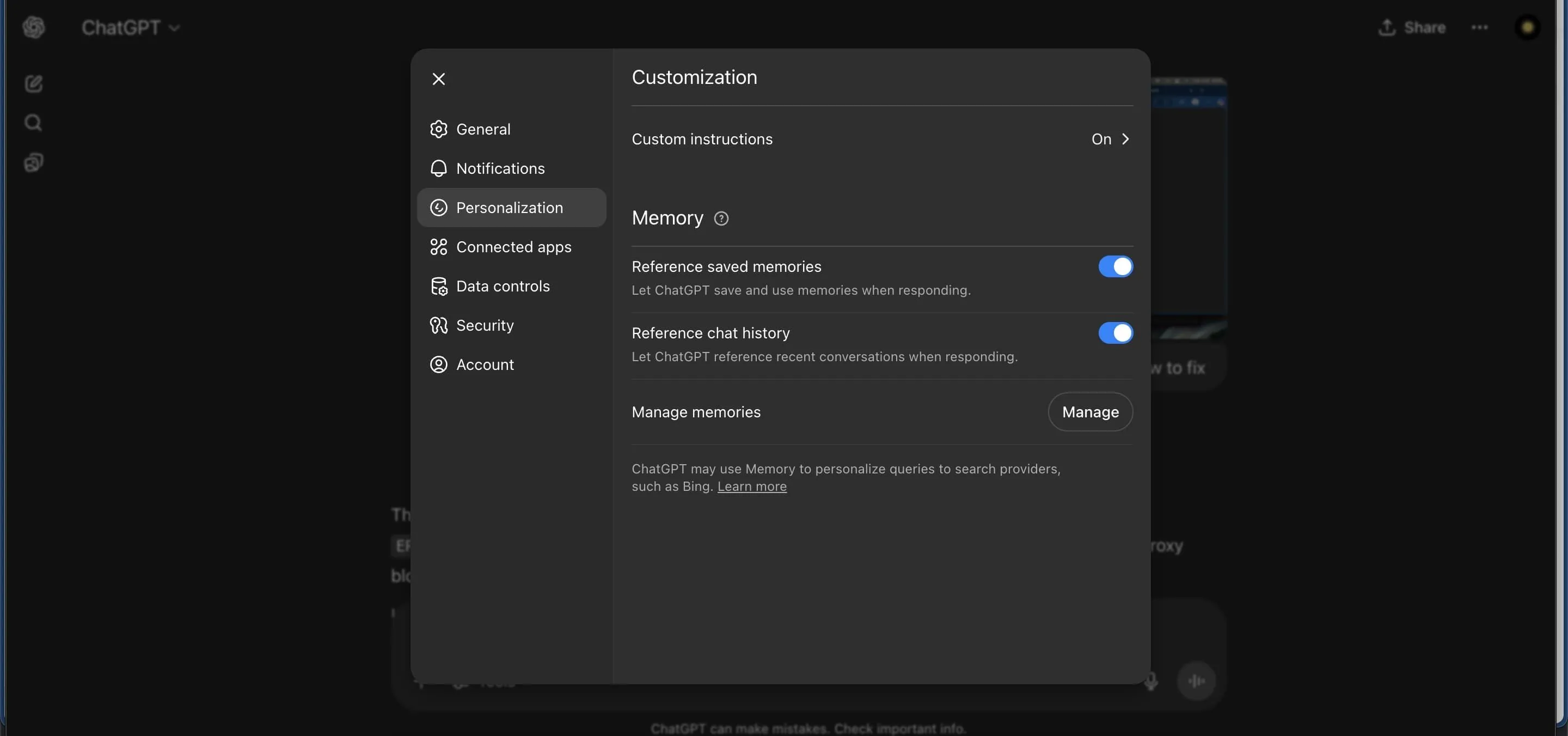The image size is (1568, 736).
Task: Click the Share button
Action: coord(1412,27)
